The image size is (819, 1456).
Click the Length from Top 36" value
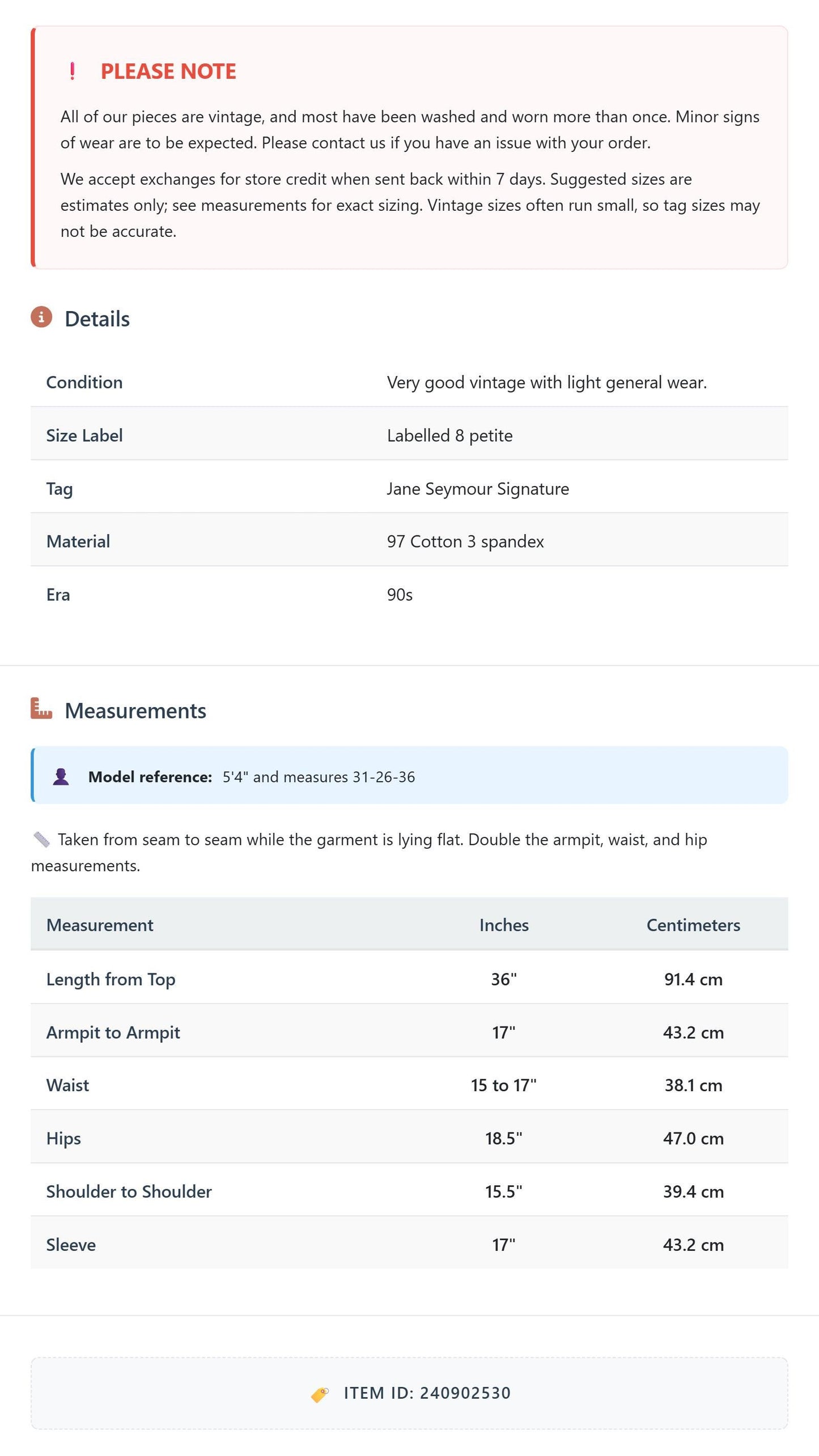[504, 980]
